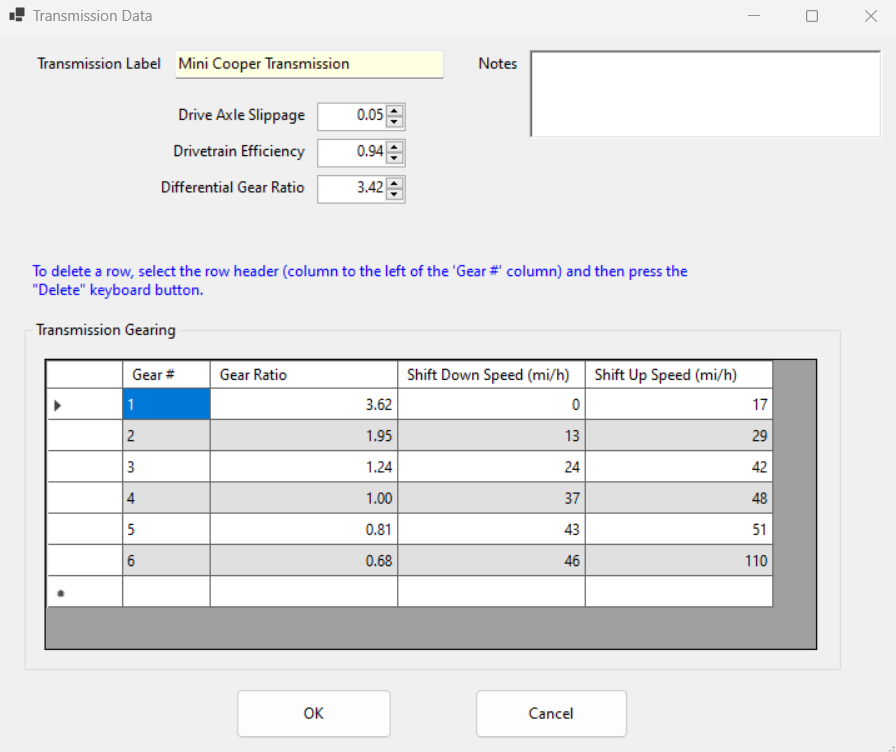Select gear ratio cell 1.00

click(303, 498)
